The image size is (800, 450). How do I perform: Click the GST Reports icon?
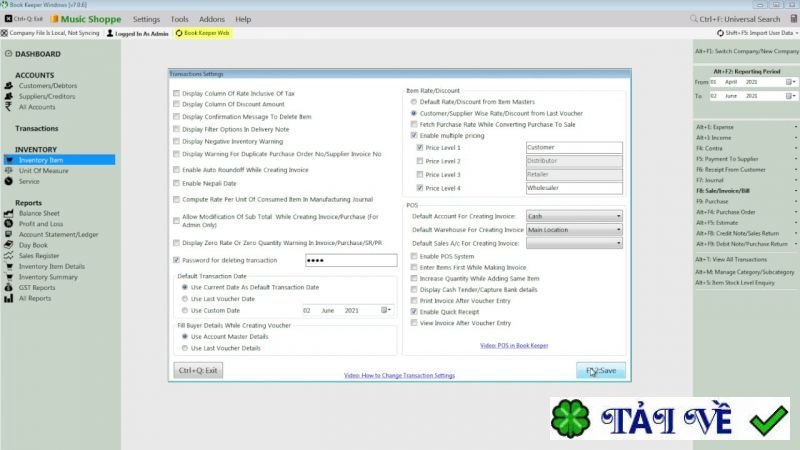9,288
